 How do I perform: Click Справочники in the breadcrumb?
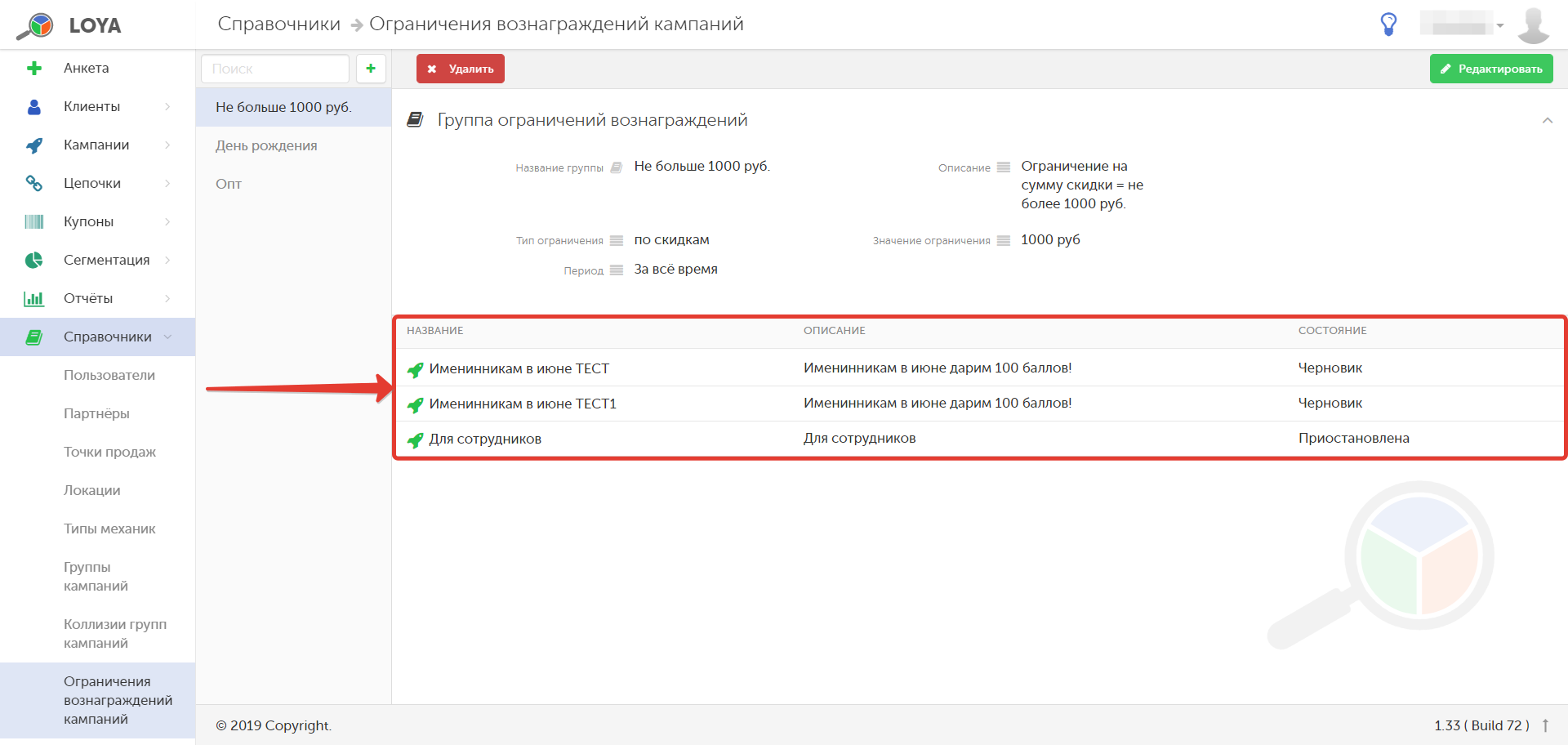(278, 24)
